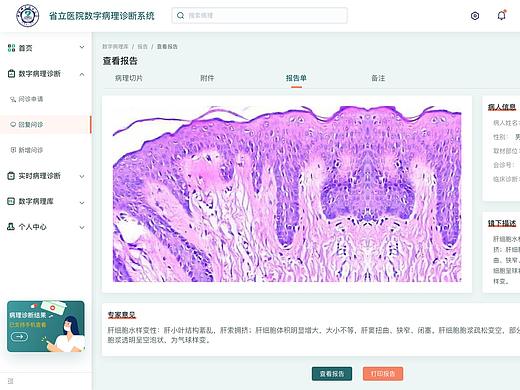Click the system title 省立医院数字病理诊断系统
The height and width of the screenshot is (390, 520).
click(102, 16)
